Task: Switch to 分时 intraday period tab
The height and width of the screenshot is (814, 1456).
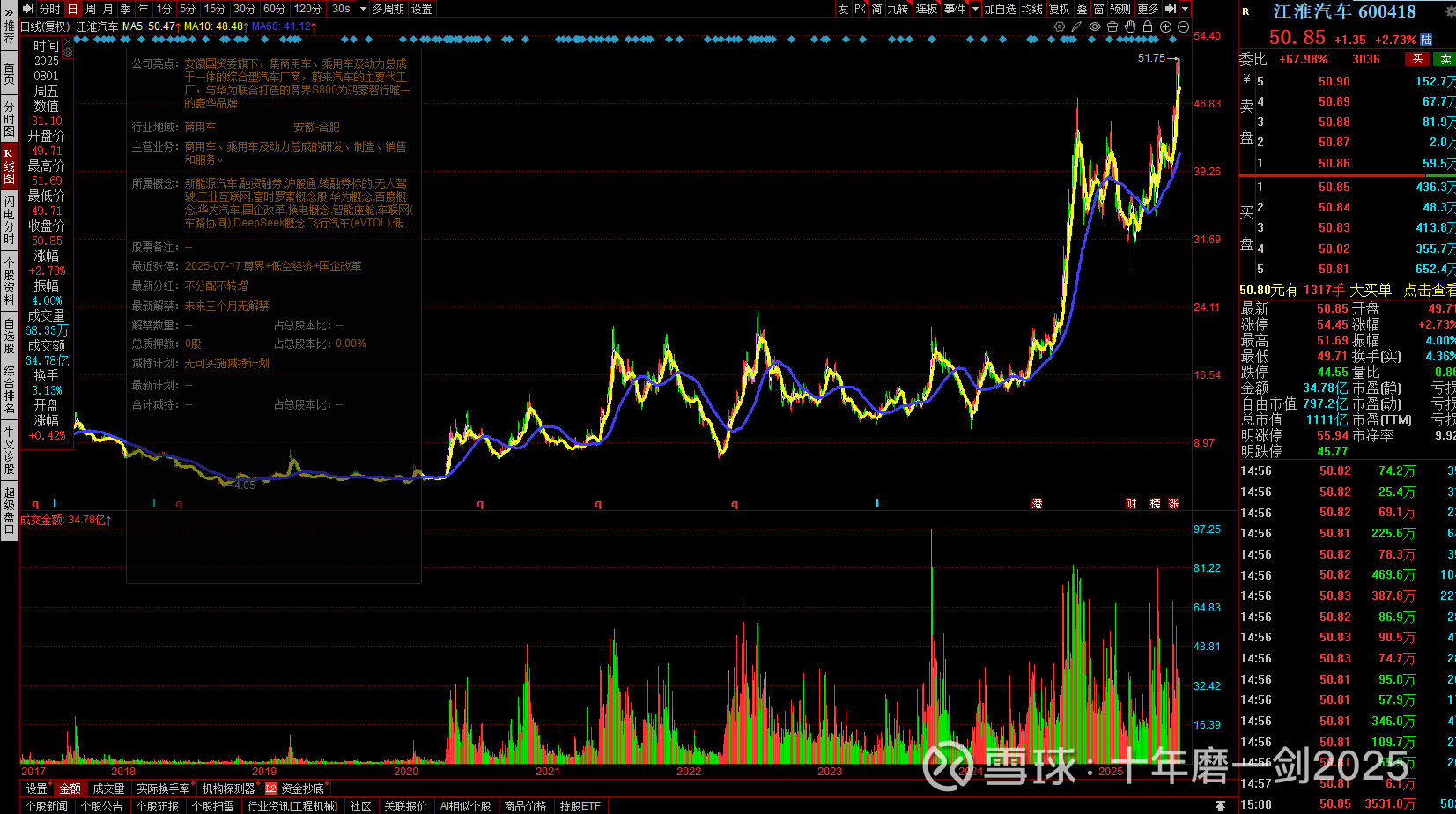Action: (50, 9)
